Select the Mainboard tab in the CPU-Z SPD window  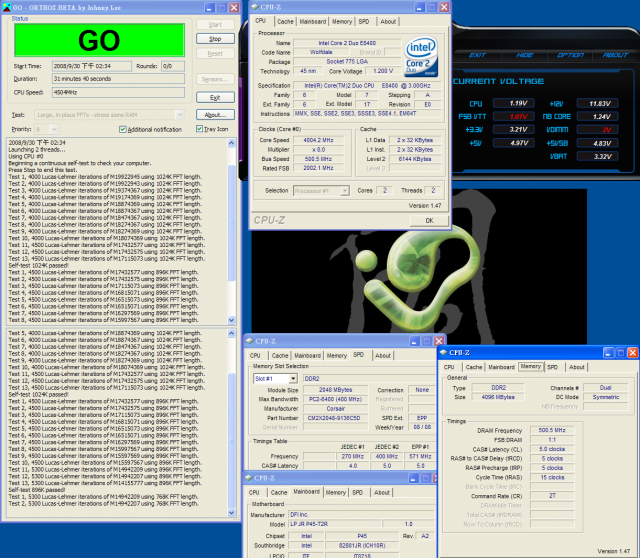(308, 356)
